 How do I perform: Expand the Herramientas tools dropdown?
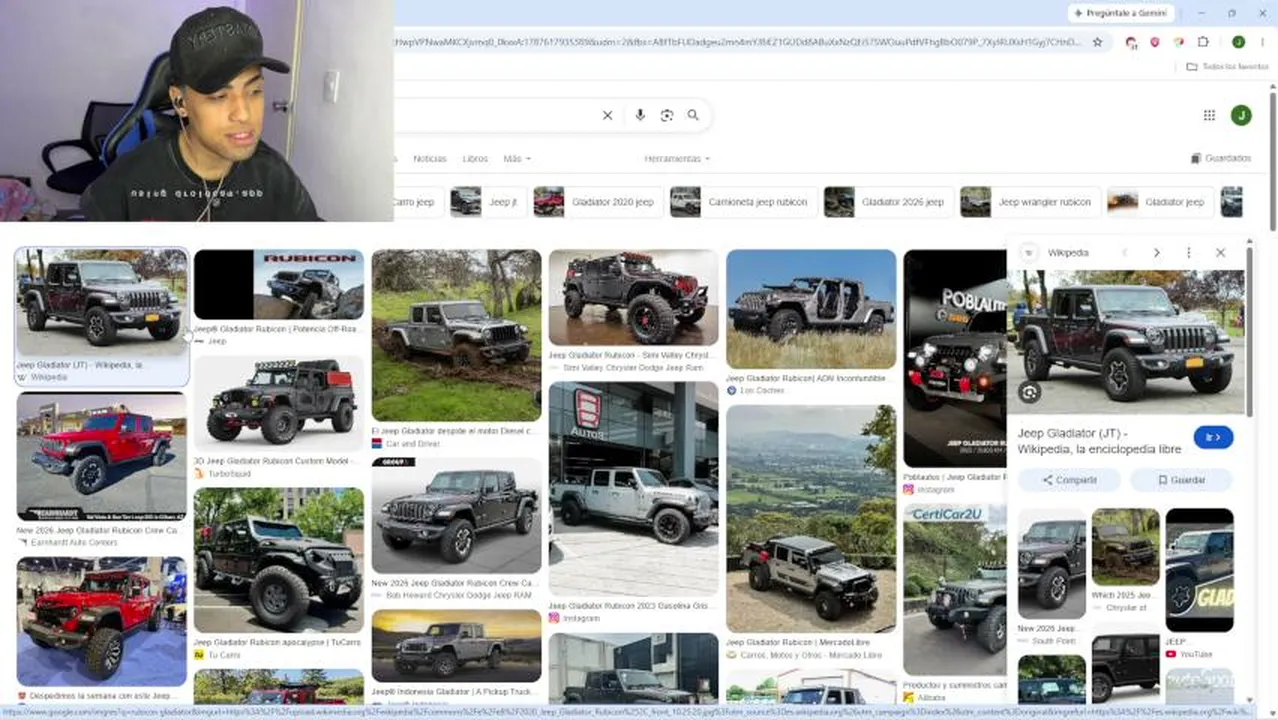[x=677, y=159]
